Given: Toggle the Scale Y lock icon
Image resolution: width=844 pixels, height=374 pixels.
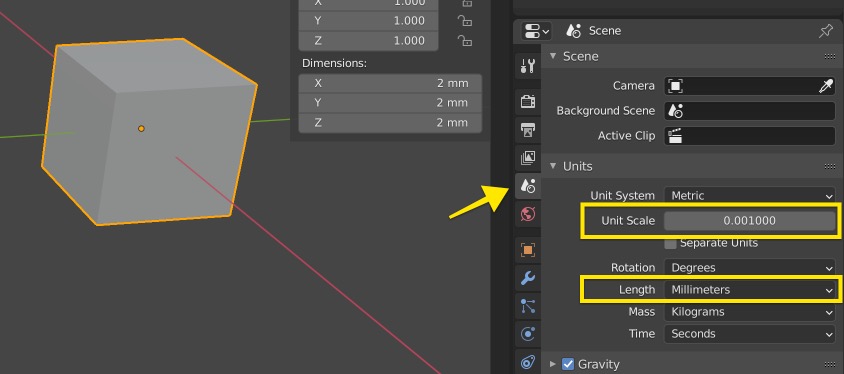Looking at the screenshot, I should [464, 20].
